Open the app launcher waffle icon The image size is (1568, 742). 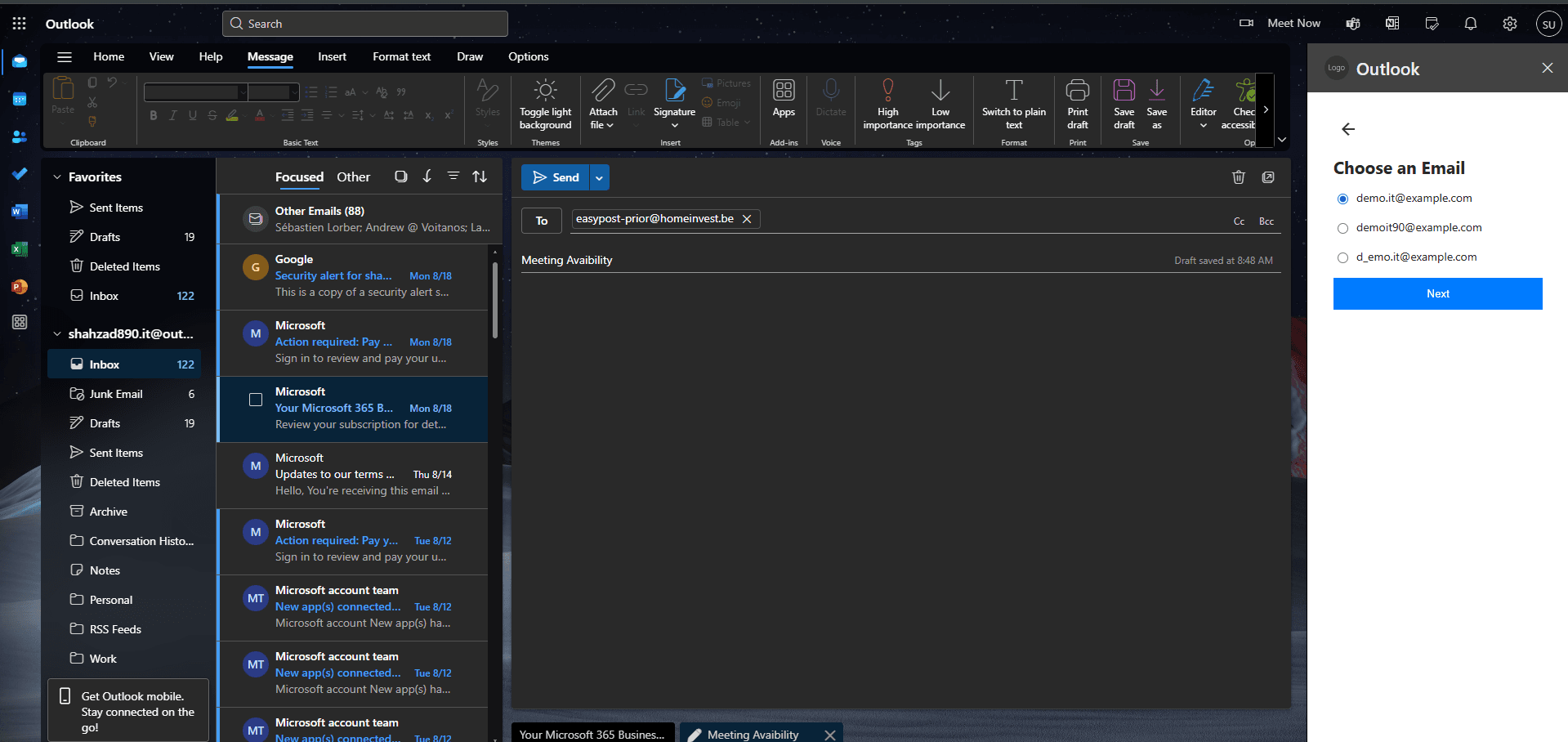19,24
